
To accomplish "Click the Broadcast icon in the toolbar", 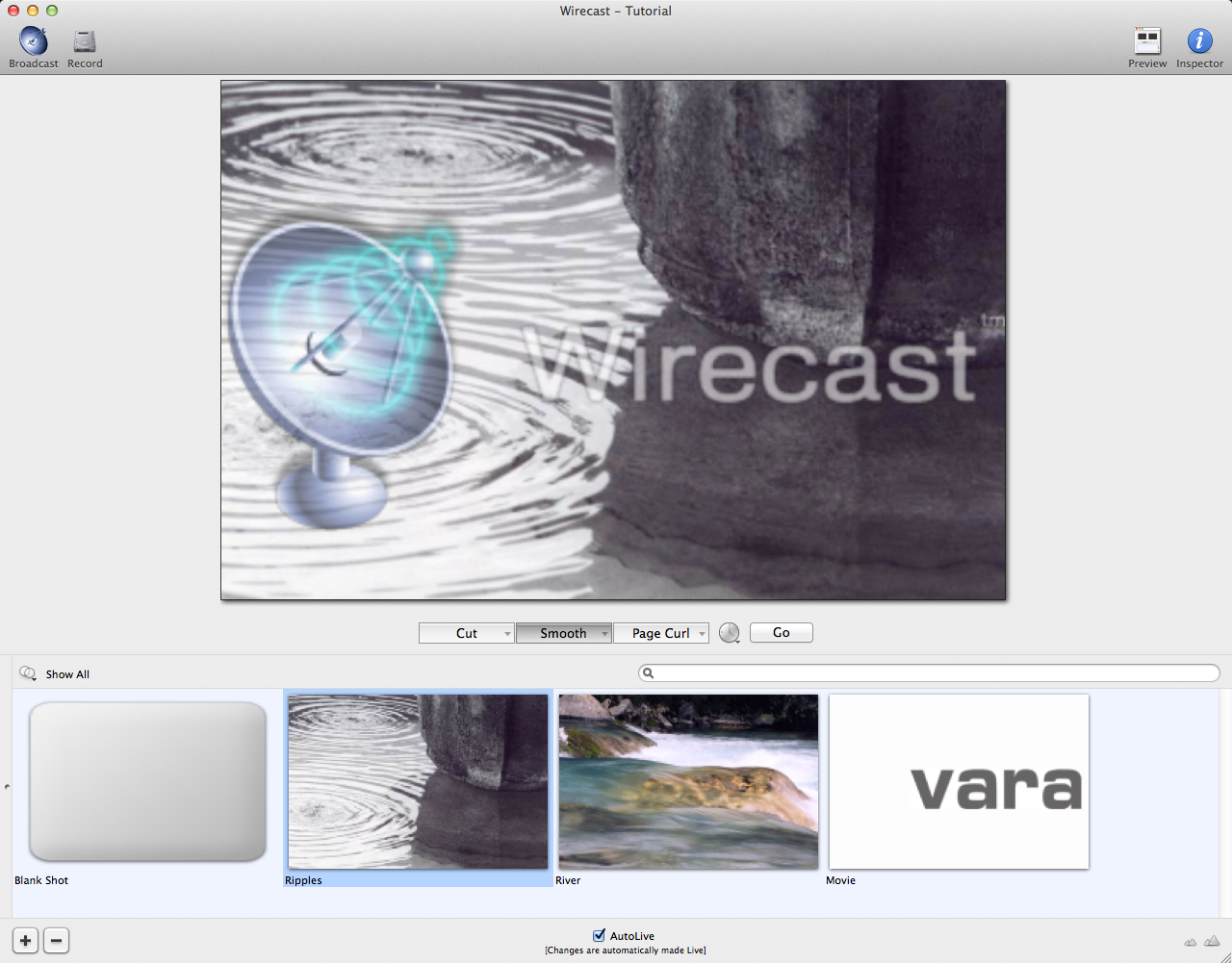I will coord(33,41).
